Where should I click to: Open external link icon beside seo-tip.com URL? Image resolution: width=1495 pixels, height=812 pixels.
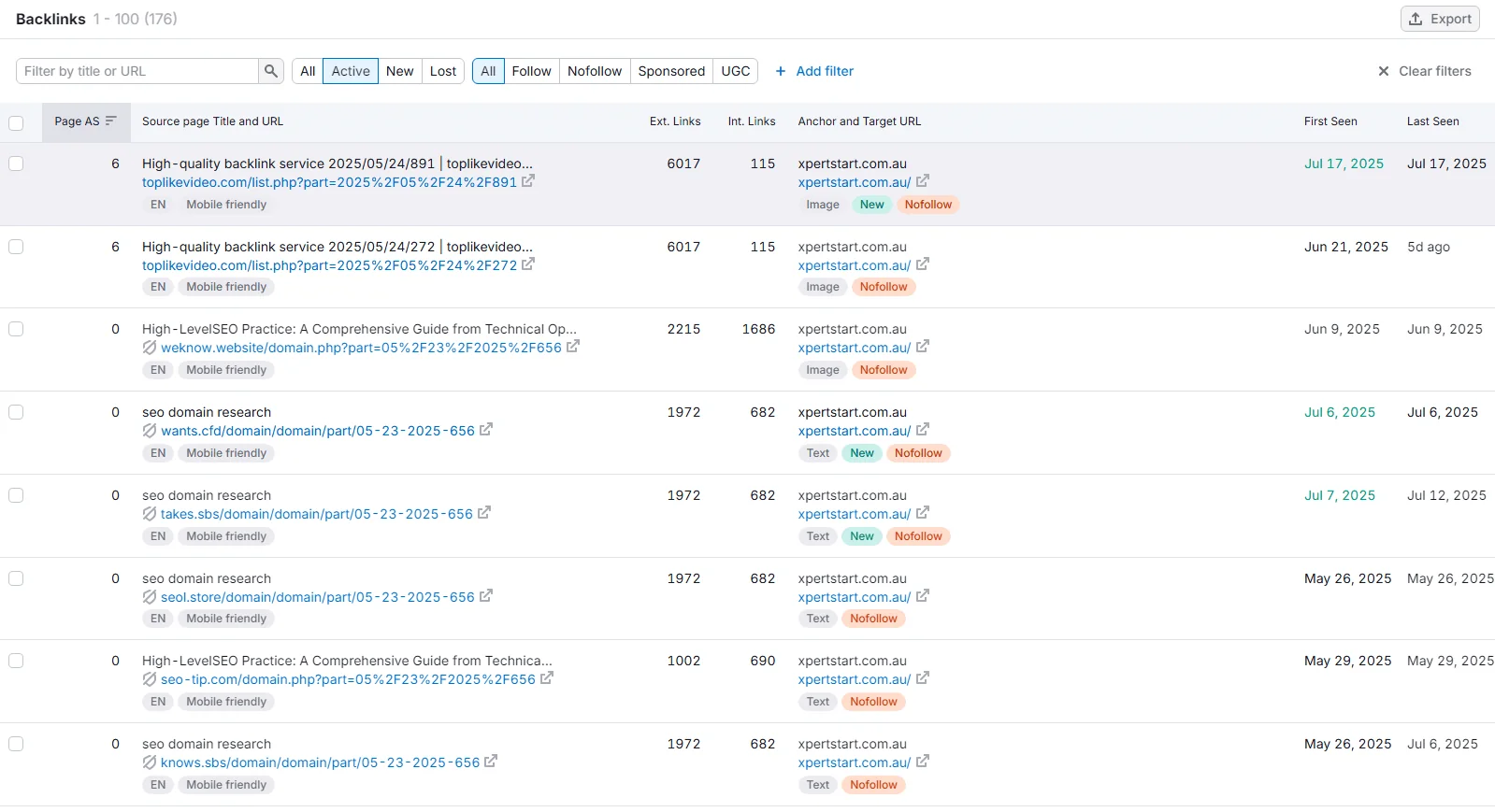(547, 678)
